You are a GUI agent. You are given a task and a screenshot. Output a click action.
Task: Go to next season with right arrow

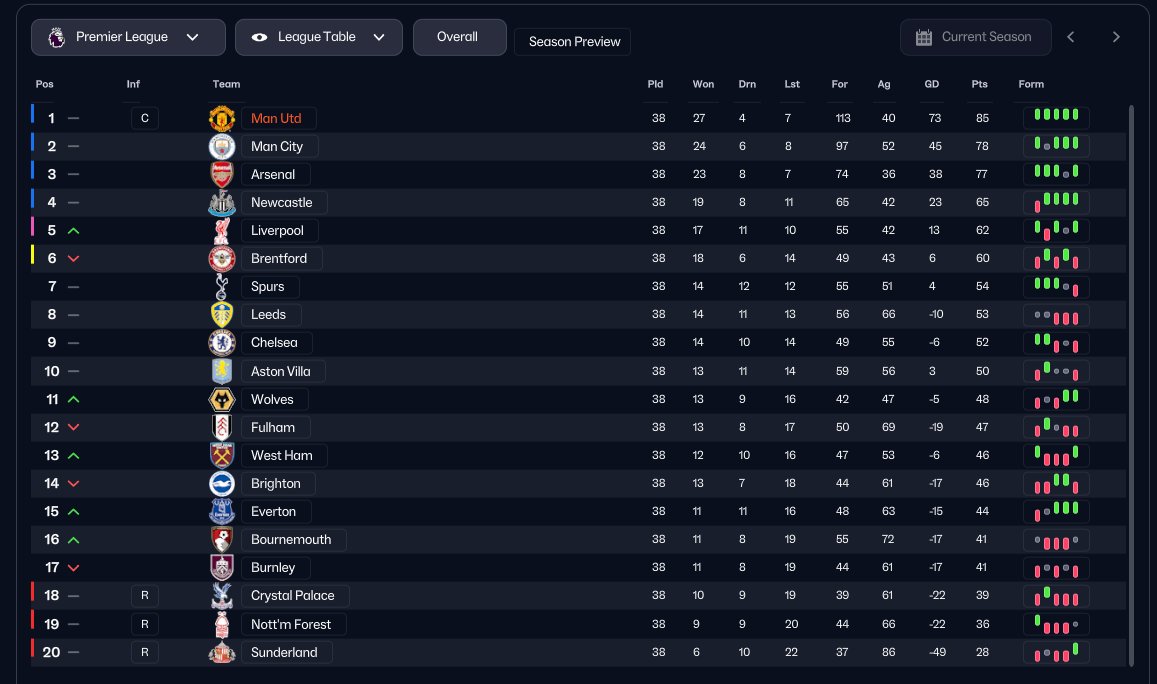1116,37
